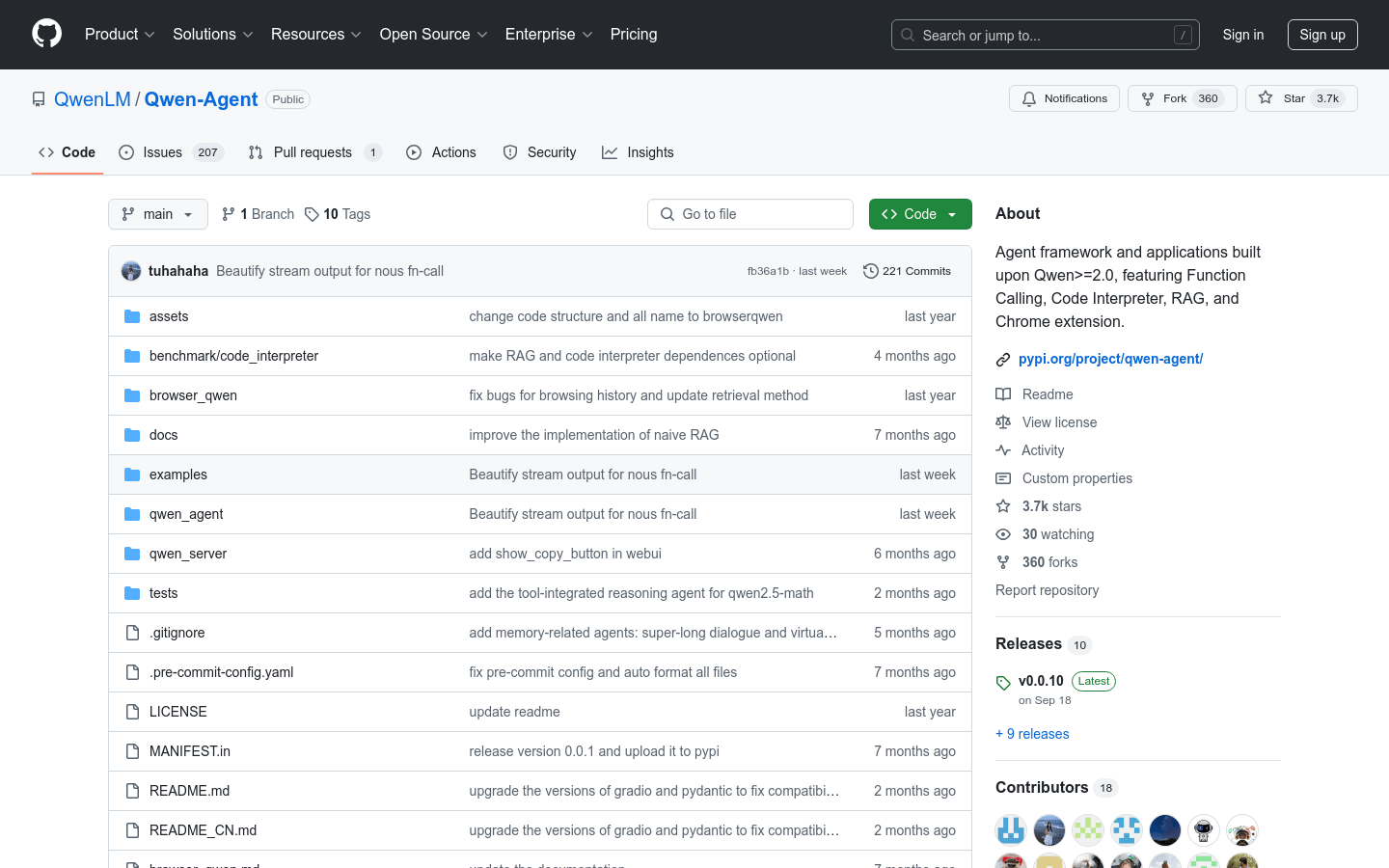Image resolution: width=1389 pixels, height=868 pixels.
Task: Expand the Enterprise dropdown
Action: [x=550, y=34]
